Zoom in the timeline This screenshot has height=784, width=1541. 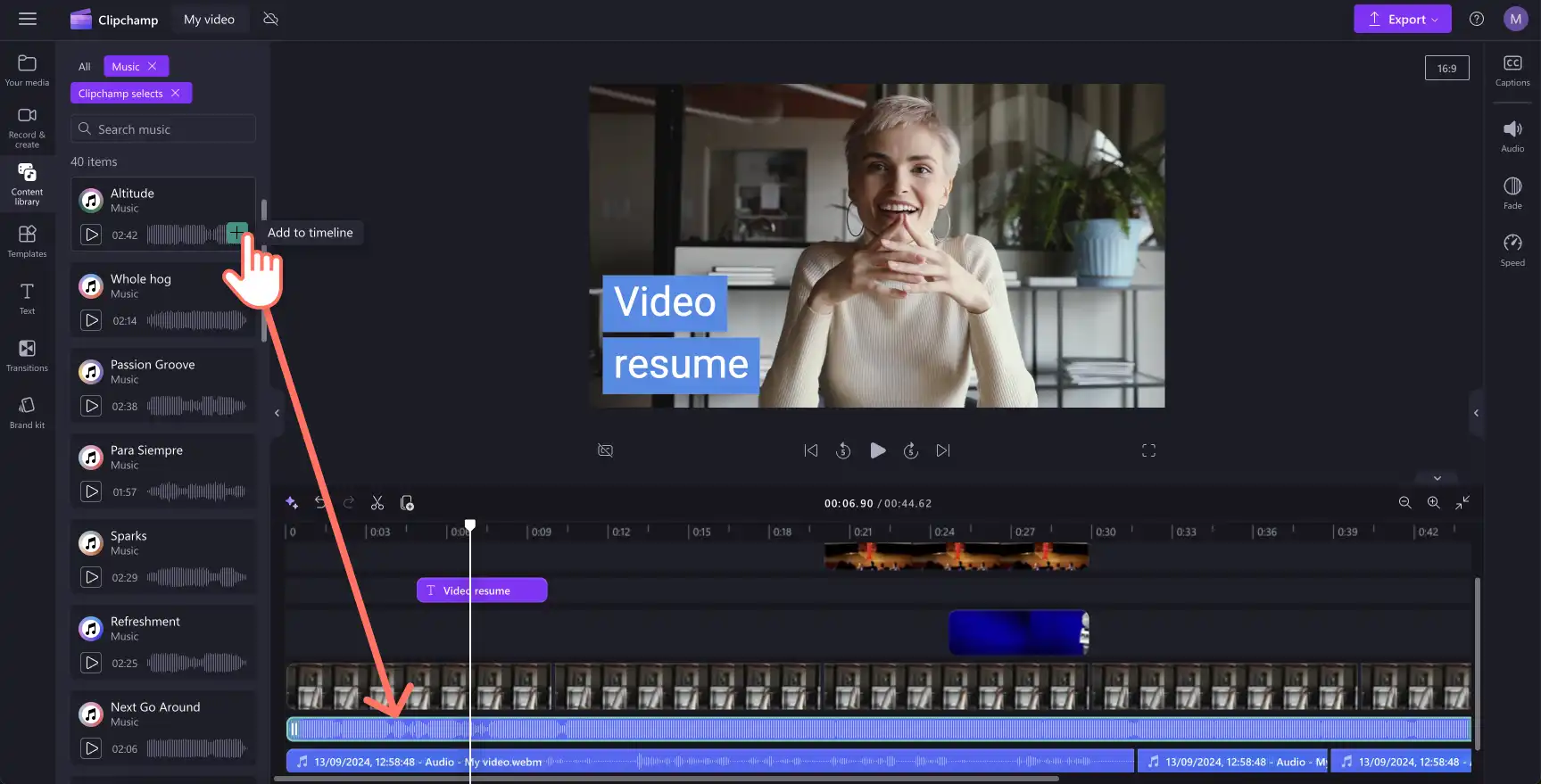[1433, 503]
